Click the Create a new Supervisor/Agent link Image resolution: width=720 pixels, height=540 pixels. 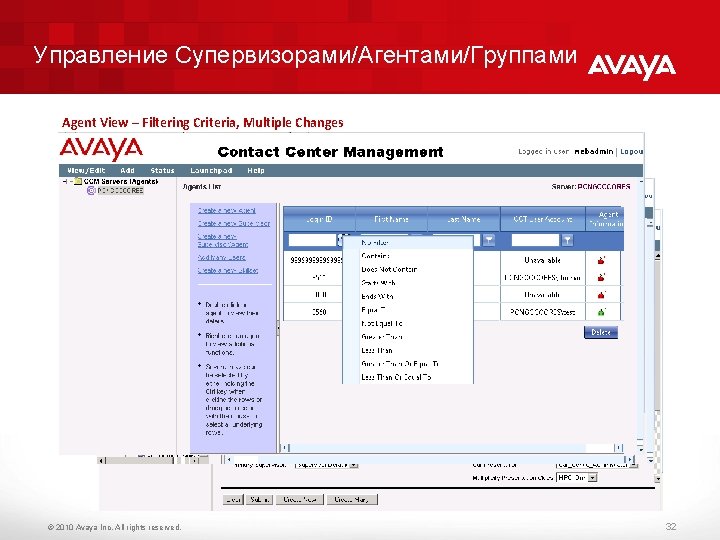tap(223, 240)
